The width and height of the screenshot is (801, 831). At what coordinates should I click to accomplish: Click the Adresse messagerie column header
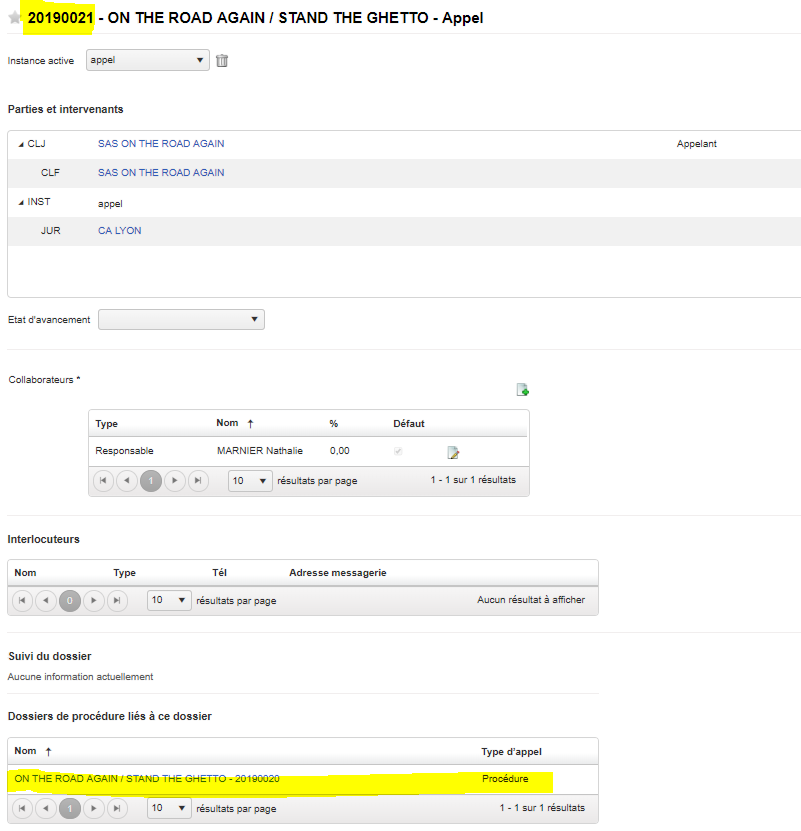tap(338, 573)
